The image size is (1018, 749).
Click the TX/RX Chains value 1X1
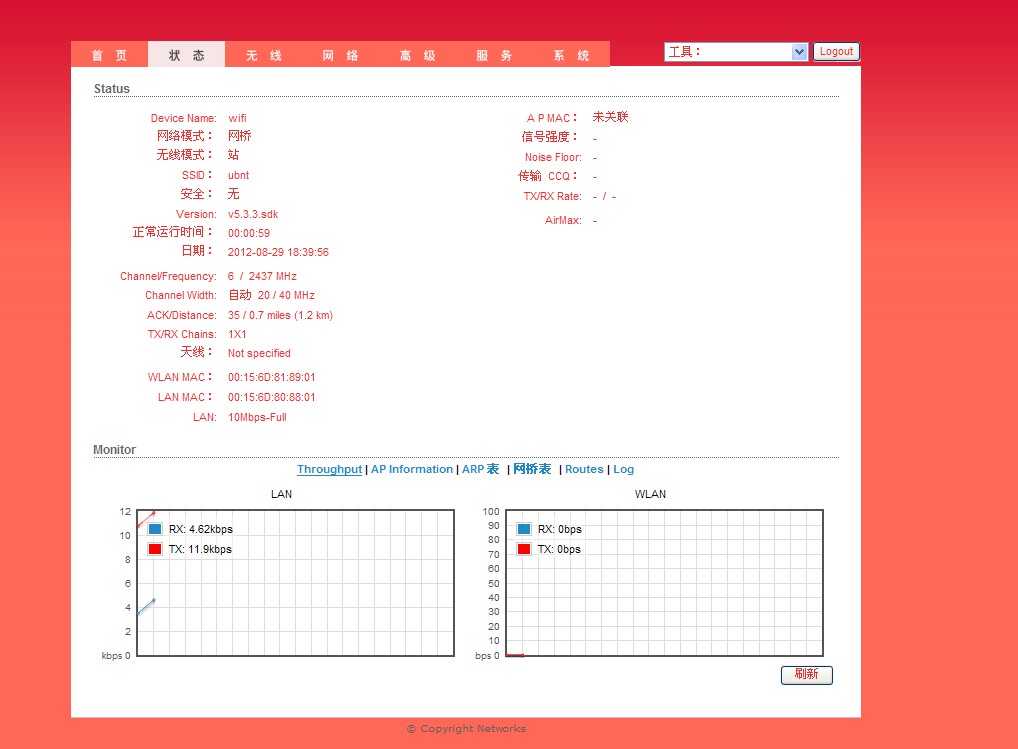[x=237, y=334]
